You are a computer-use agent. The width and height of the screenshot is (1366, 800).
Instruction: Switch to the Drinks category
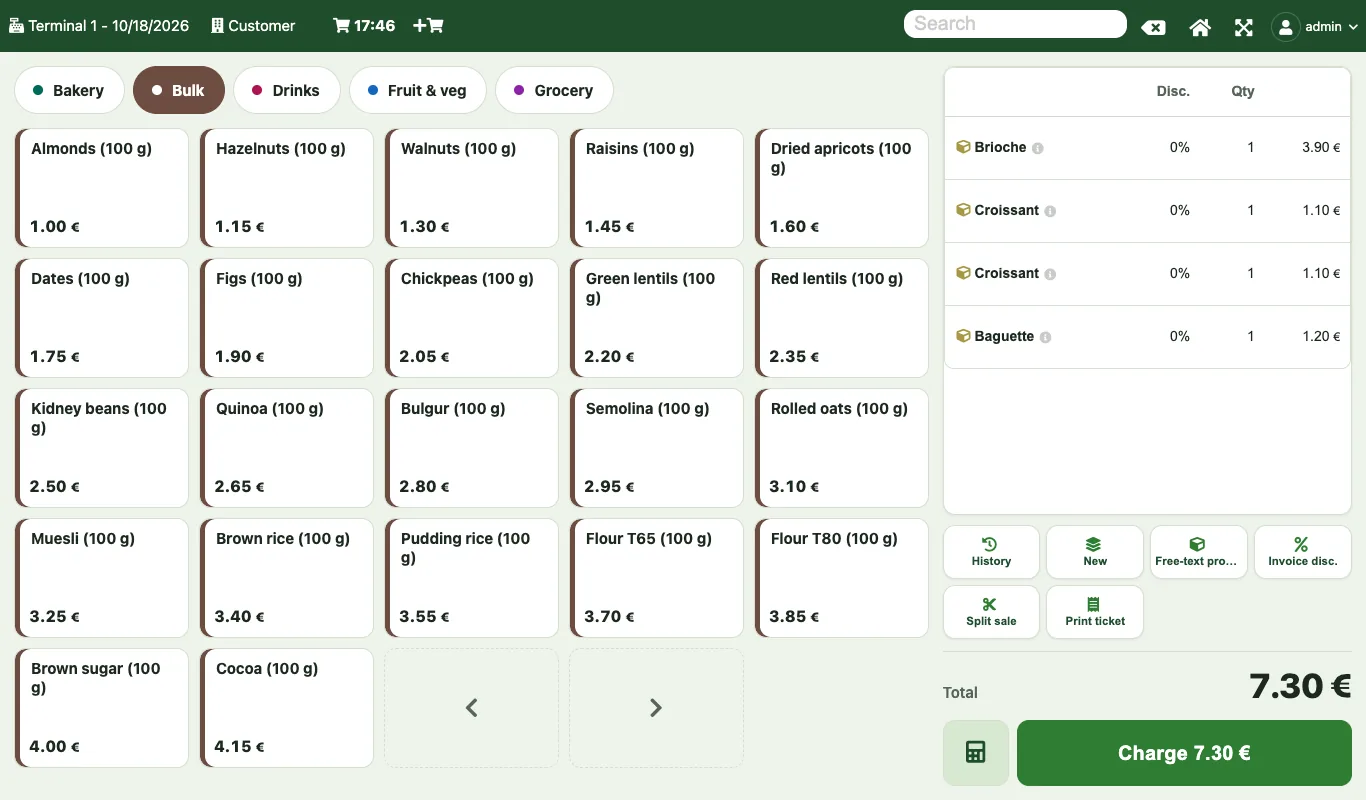coord(286,90)
